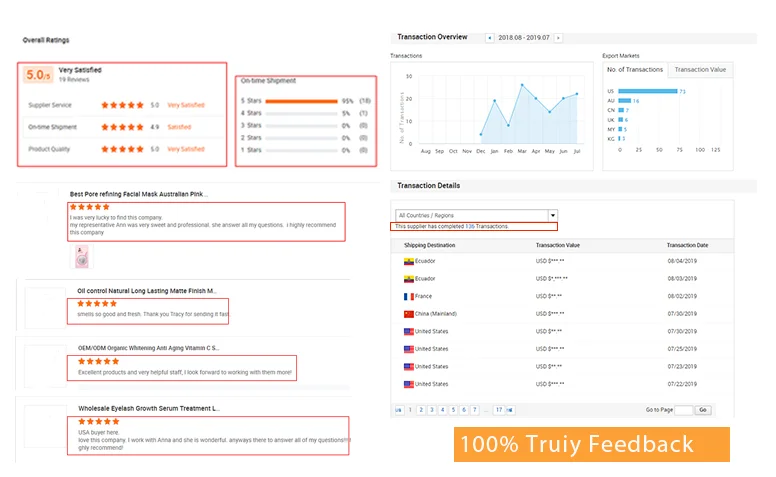Click the next date range arrow
This screenshot has width=776, height=477.
[558, 38]
